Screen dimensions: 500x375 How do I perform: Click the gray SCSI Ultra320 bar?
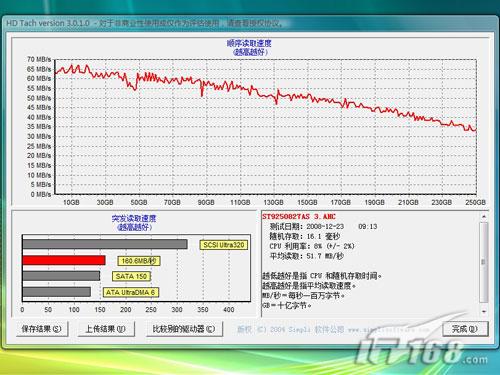105,244
